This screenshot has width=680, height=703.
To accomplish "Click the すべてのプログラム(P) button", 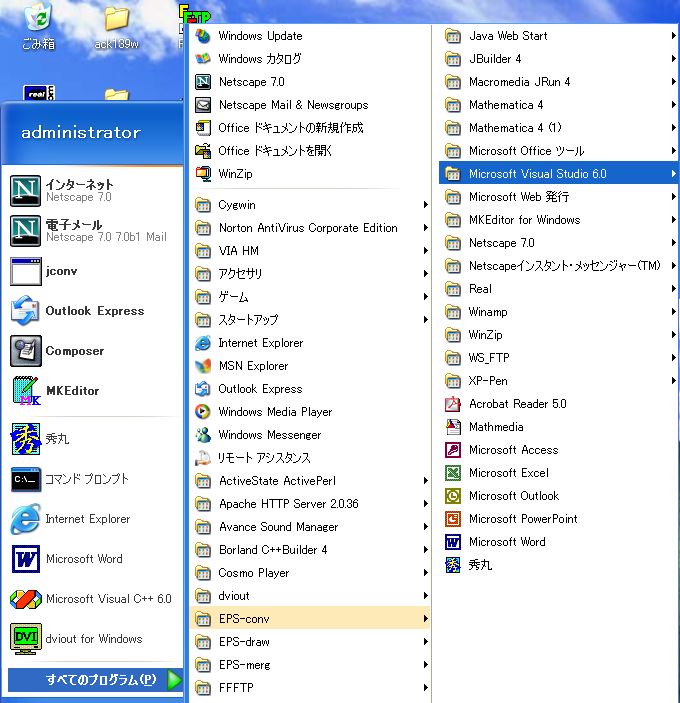I will point(95,680).
